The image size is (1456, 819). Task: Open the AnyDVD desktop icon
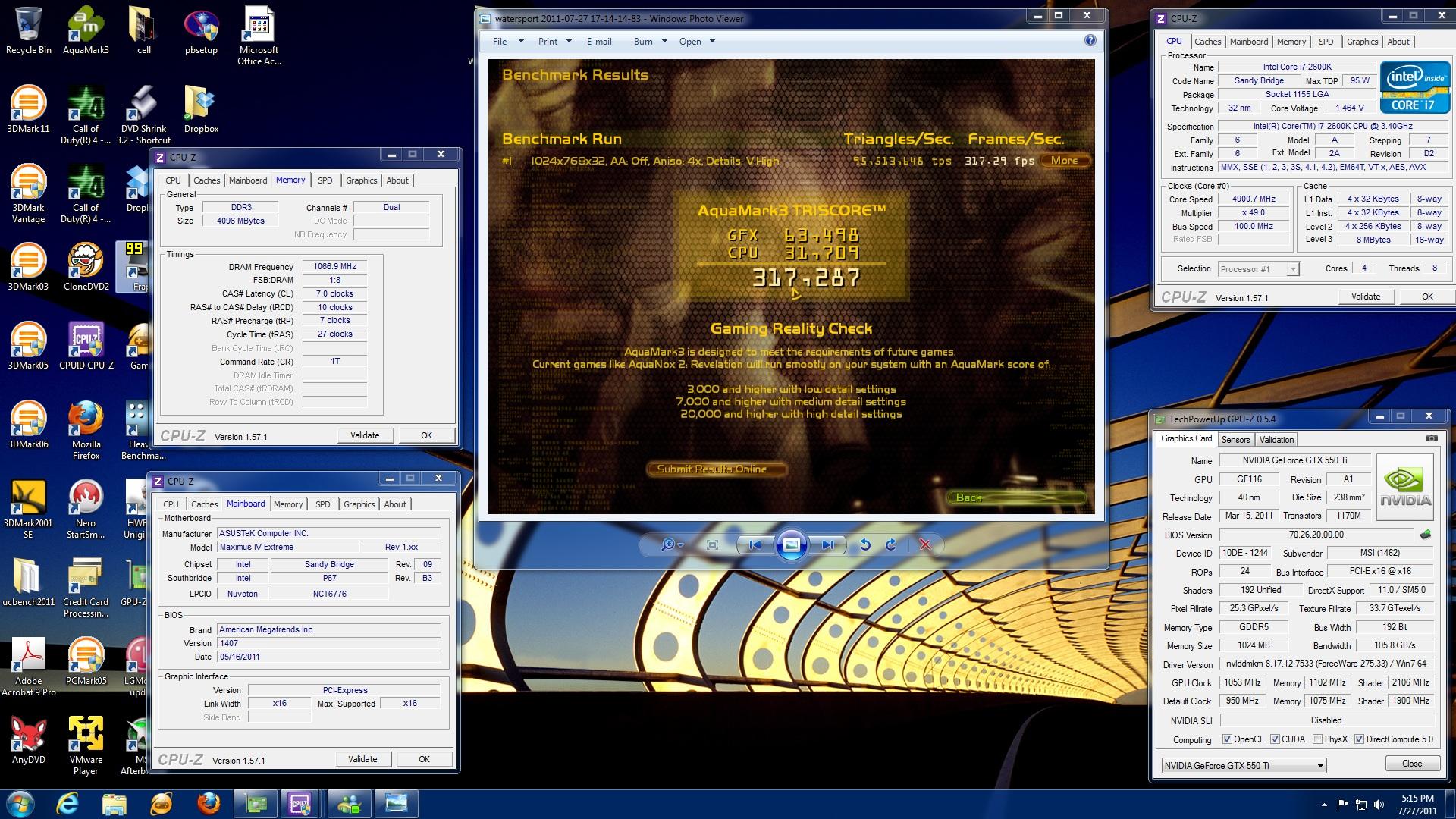pyautogui.click(x=28, y=740)
